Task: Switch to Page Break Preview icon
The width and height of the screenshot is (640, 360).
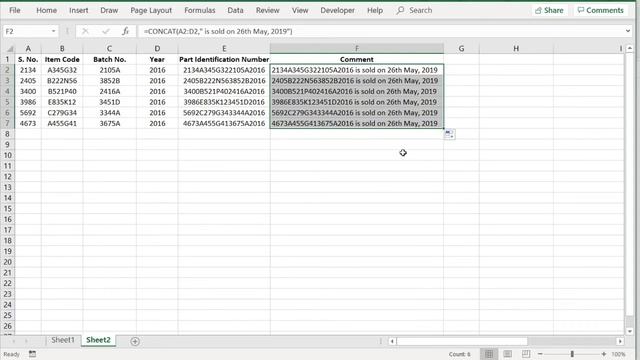Action: [x=526, y=354]
